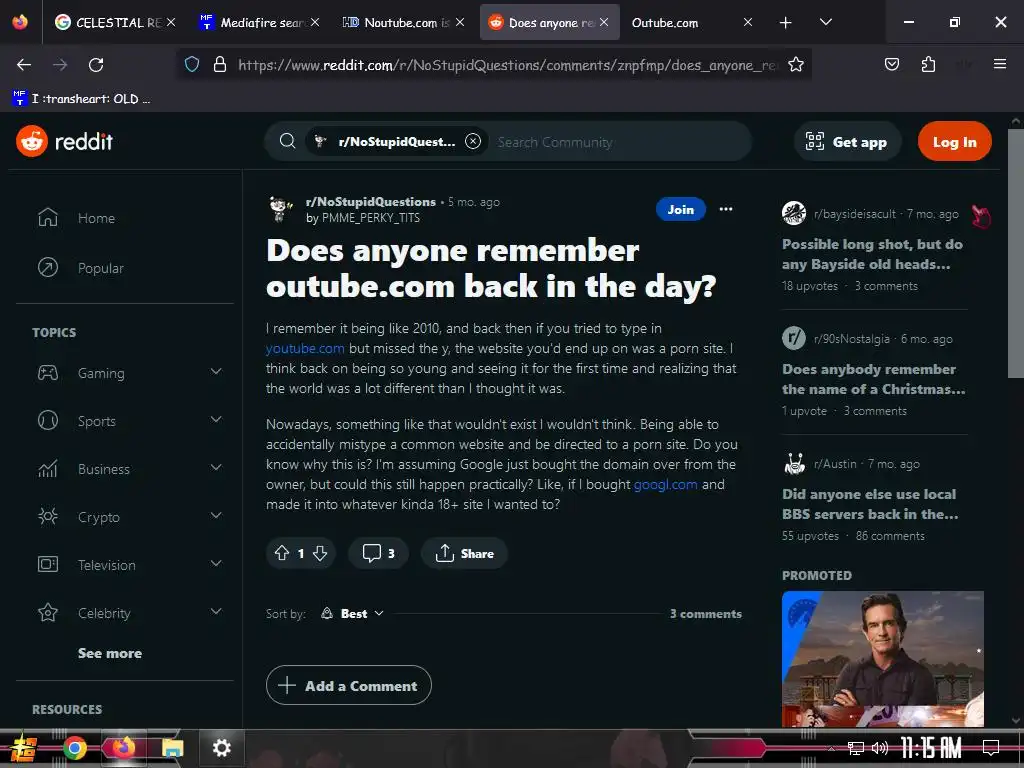Click the volume speaker tray icon
This screenshot has width=1024, height=768.
(x=880, y=748)
